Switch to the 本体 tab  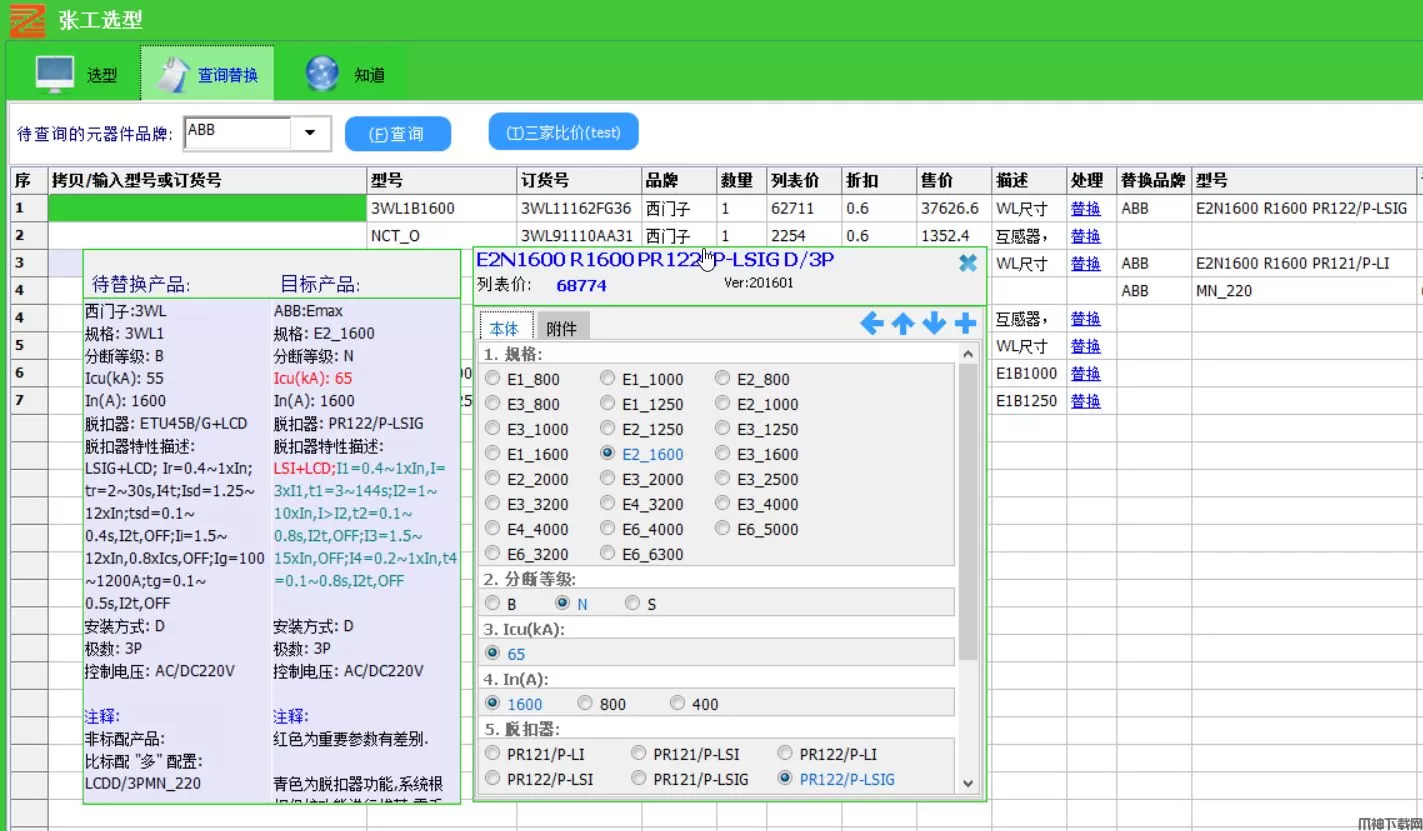504,328
